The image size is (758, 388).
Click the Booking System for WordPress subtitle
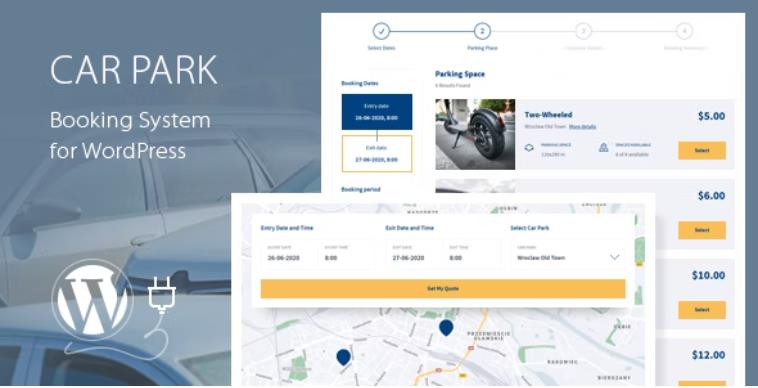click(130, 135)
